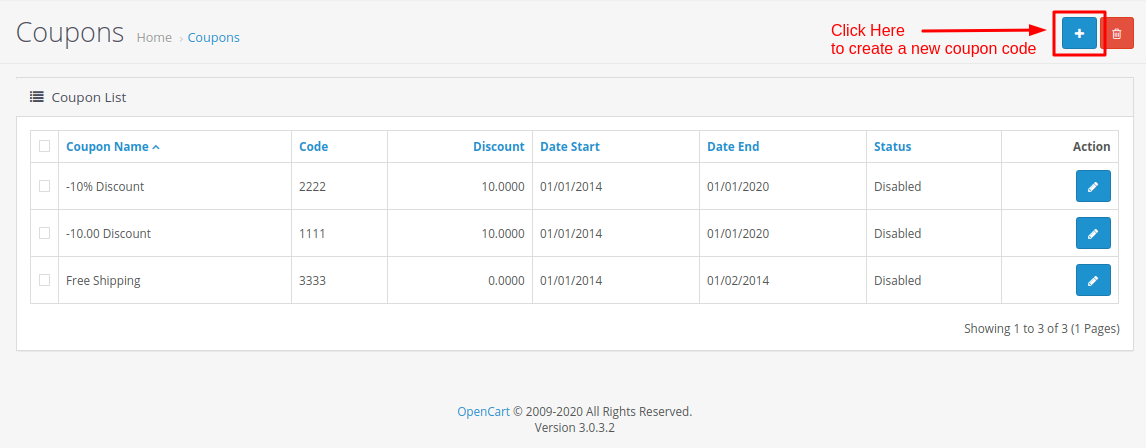
Task: Click the '0.0000' discount value
Action: [506, 281]
